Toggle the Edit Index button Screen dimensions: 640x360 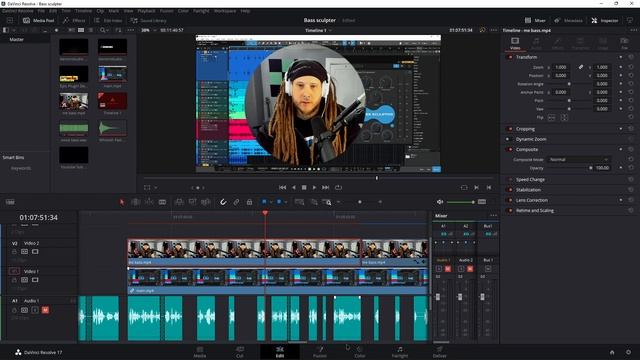tap(108, 20)
